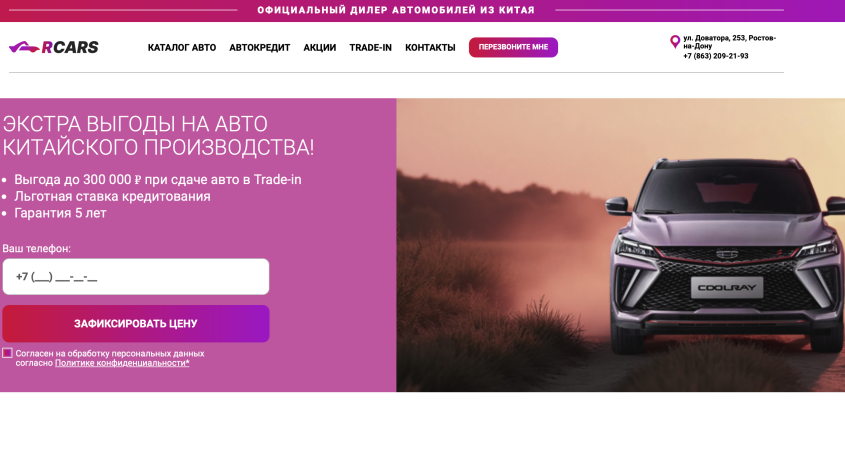Click the ОФИЦИАЛЬНЫЙ ДИЛЕР АВТОМОБИЛЕЙ ИЗ КИТАЯ banner
Screen dimensions: 845x455
[396, 10]
